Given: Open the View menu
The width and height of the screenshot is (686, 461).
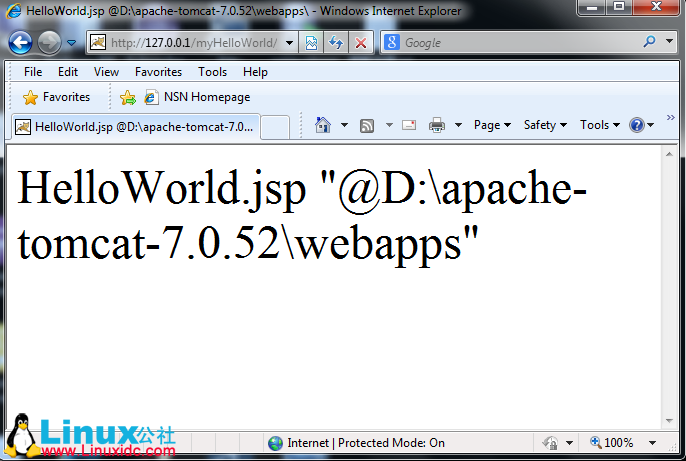Looking at the screenshot, I should [106, 72].
